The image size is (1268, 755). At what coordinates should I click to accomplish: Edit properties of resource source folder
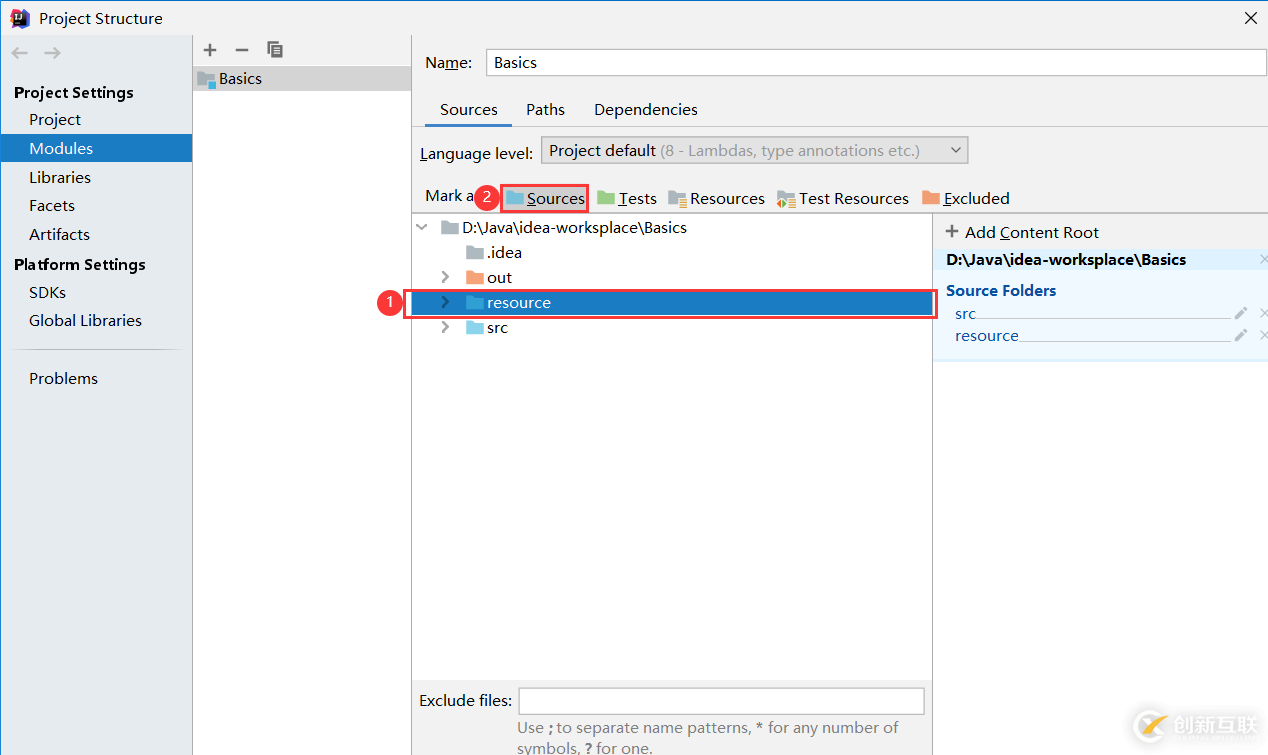tap(1241, 336)
